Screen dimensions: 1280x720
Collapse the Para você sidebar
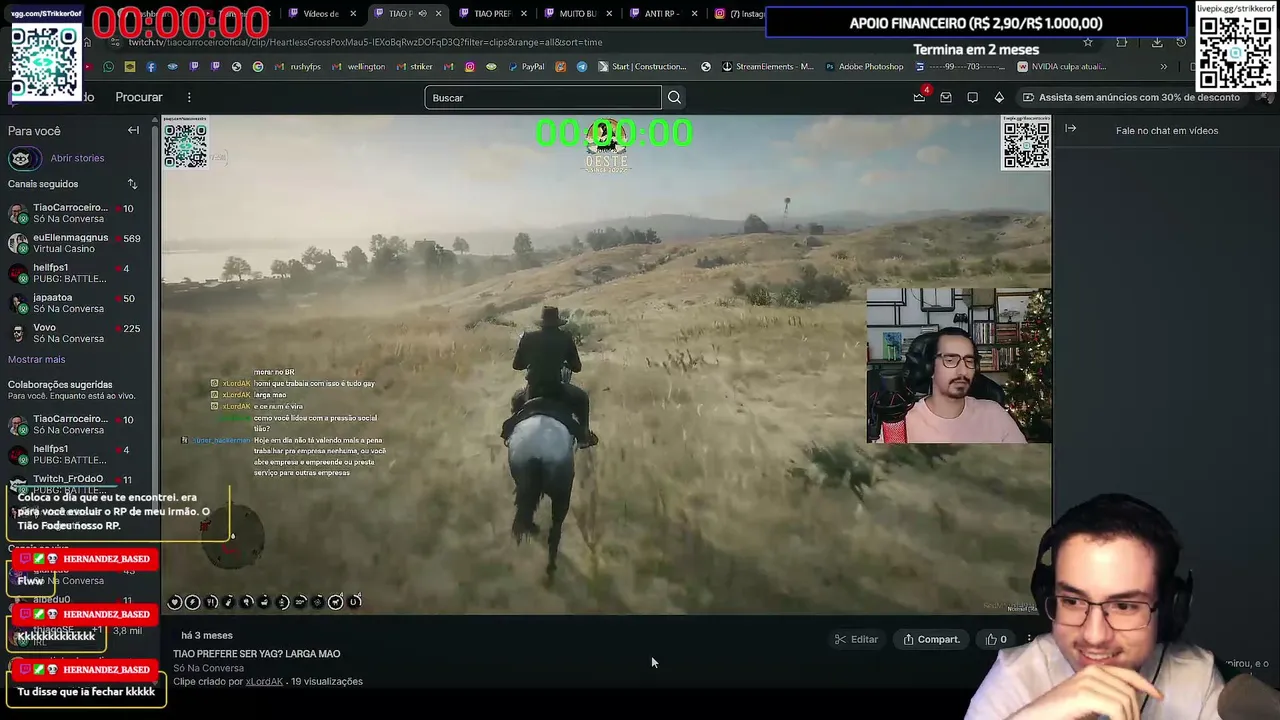(133, 130)
